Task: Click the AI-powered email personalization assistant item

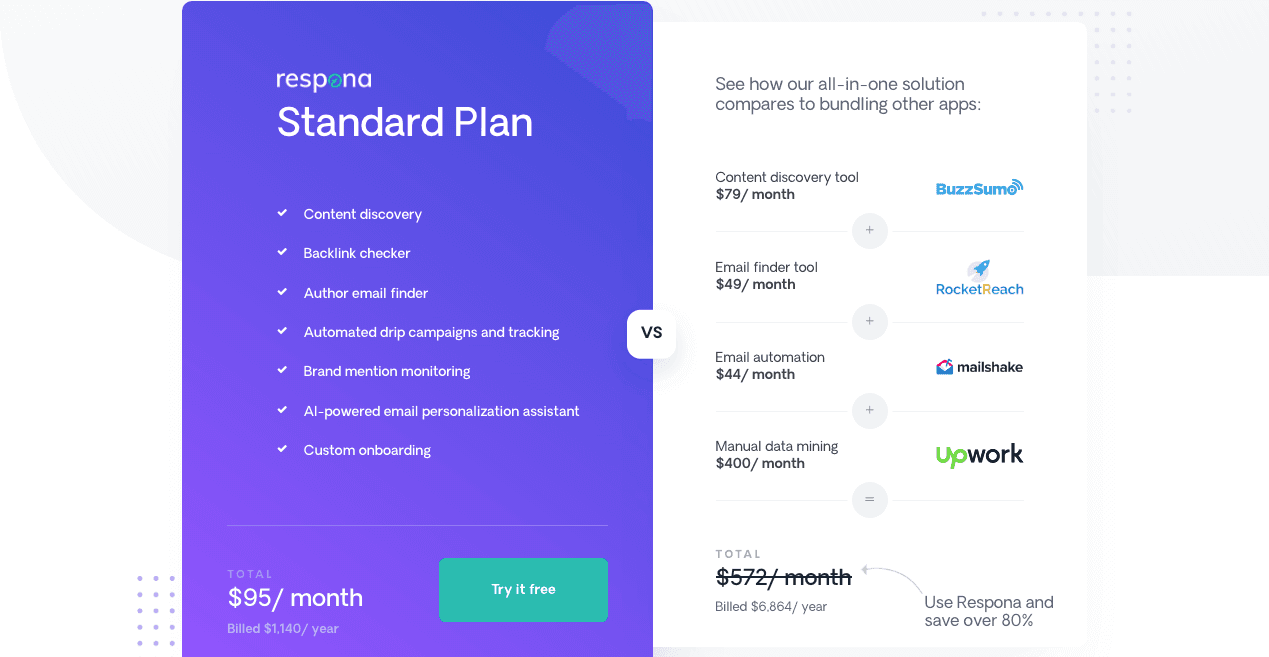Action: coord(441,411)
